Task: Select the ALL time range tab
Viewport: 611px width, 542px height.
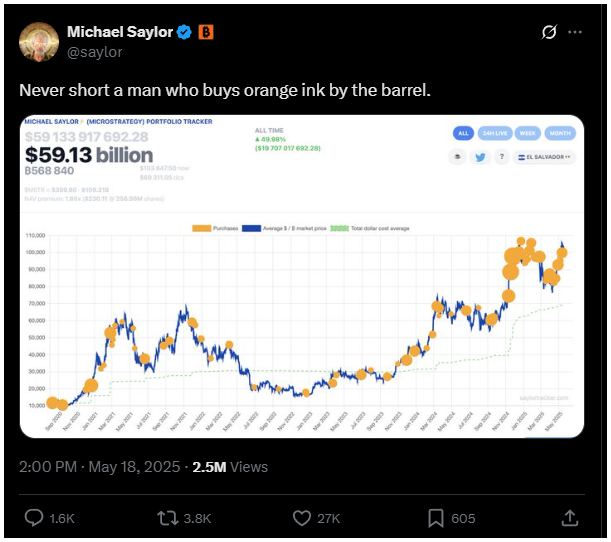Action: (463, 133)
